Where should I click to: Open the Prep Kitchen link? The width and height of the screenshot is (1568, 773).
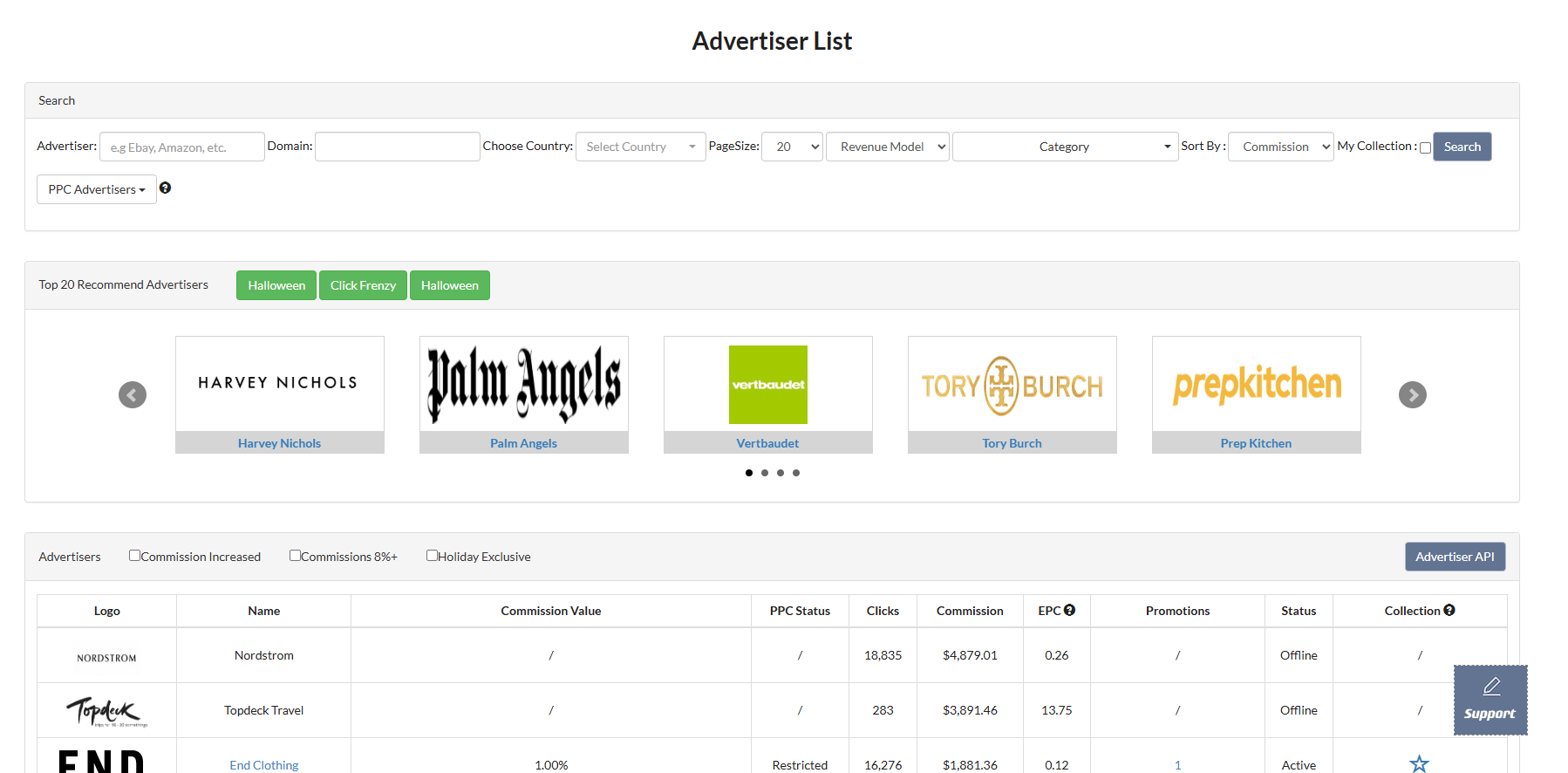pyautogui.click(x=1257, y=443)
